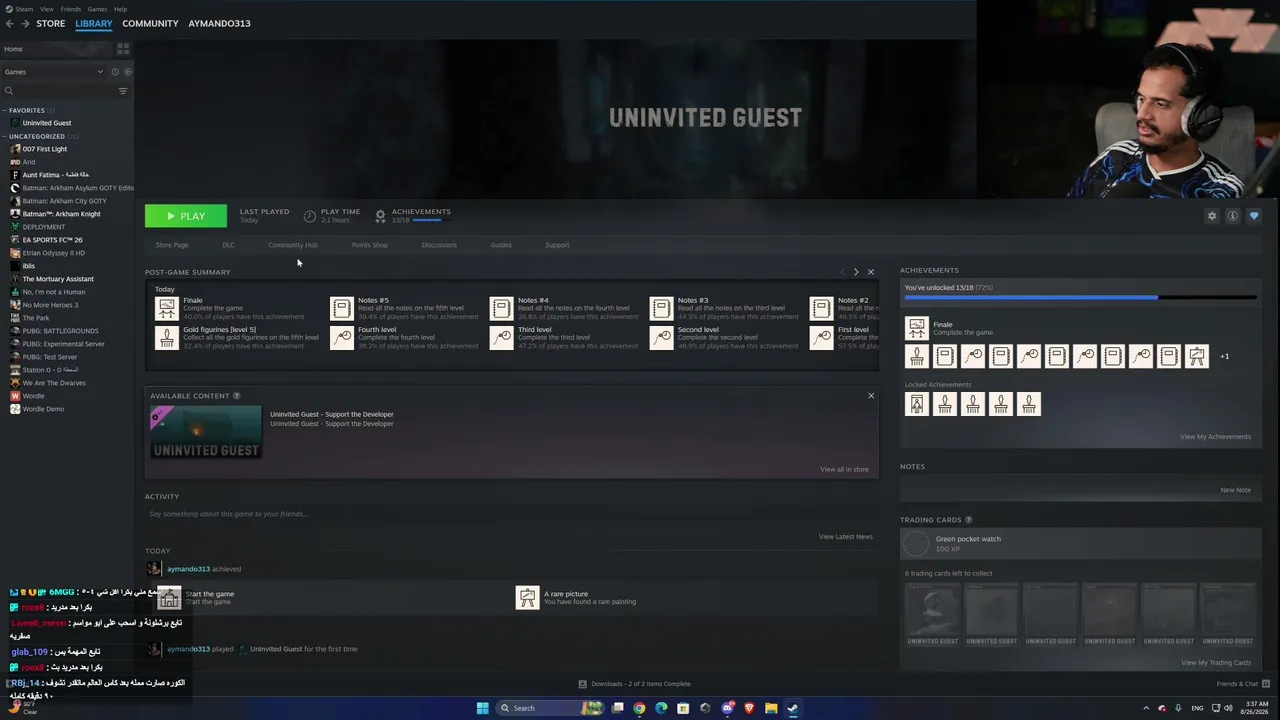Open the Friends menu
This screenshot has width=1280, height=720.
[70, 9]
